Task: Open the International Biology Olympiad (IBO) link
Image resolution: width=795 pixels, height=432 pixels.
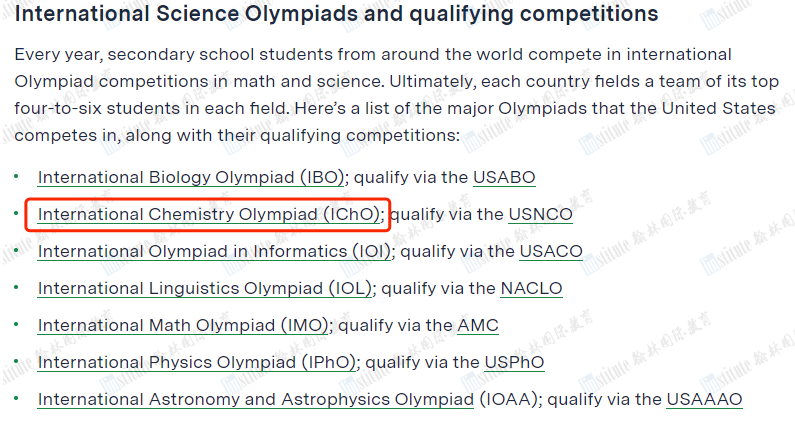Action: [x=191, y=177]
